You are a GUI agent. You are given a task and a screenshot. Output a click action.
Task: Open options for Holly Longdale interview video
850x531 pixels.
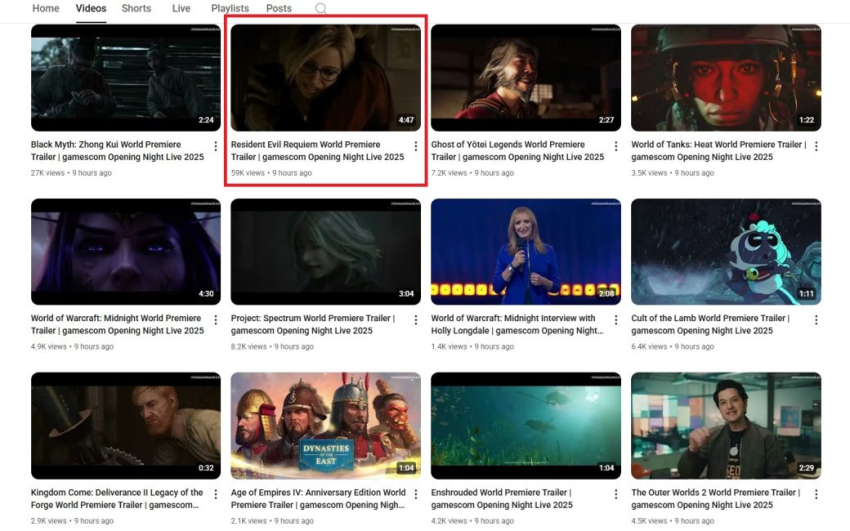[616, 321]
